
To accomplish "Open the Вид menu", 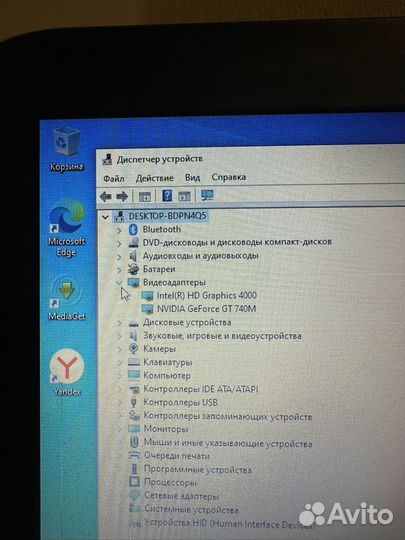I will (x=192, y=178).
